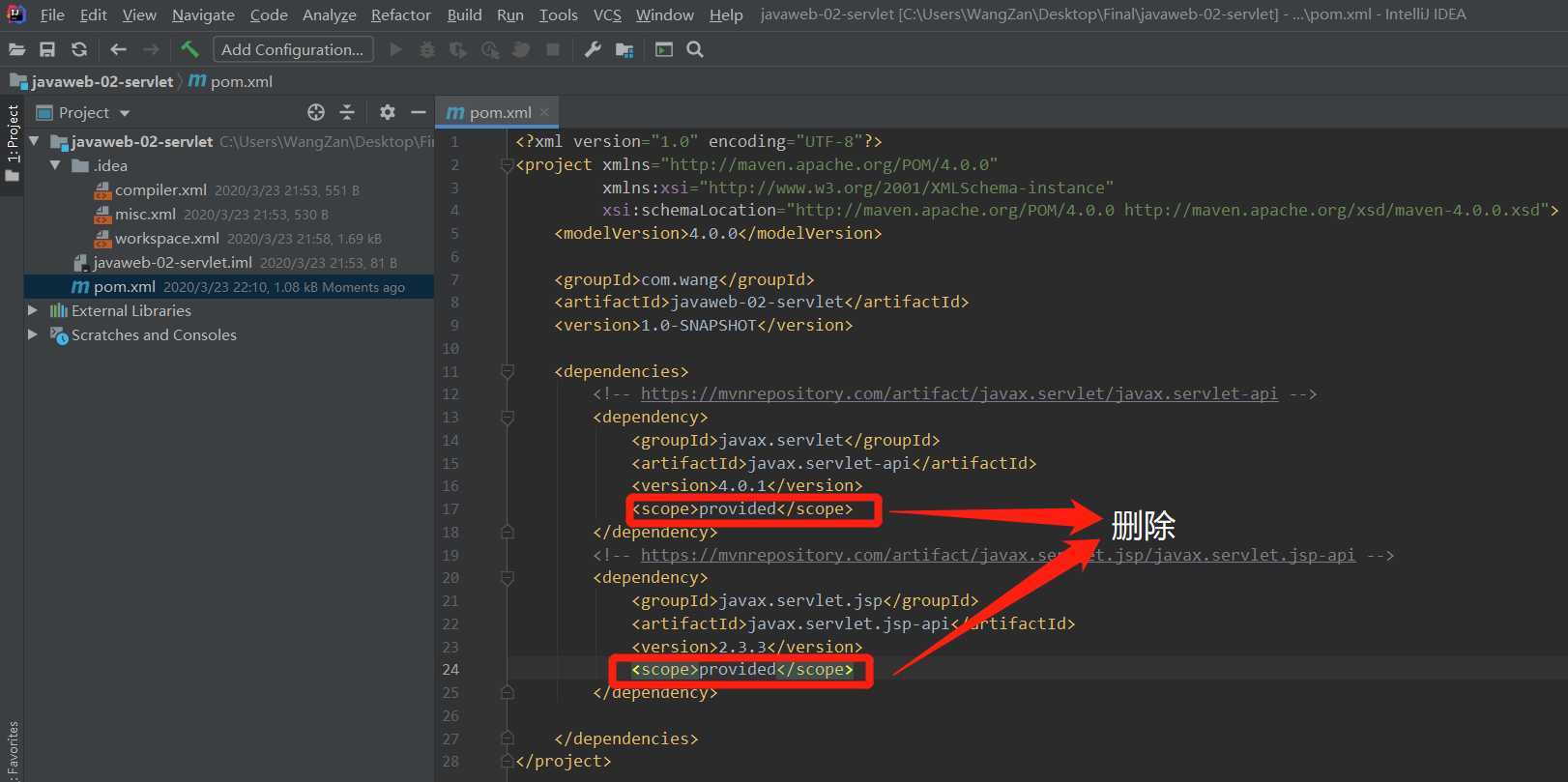This screenshot has width=1568, height=782.
Task: Click the Stop square icon
Action: [553, 49]
